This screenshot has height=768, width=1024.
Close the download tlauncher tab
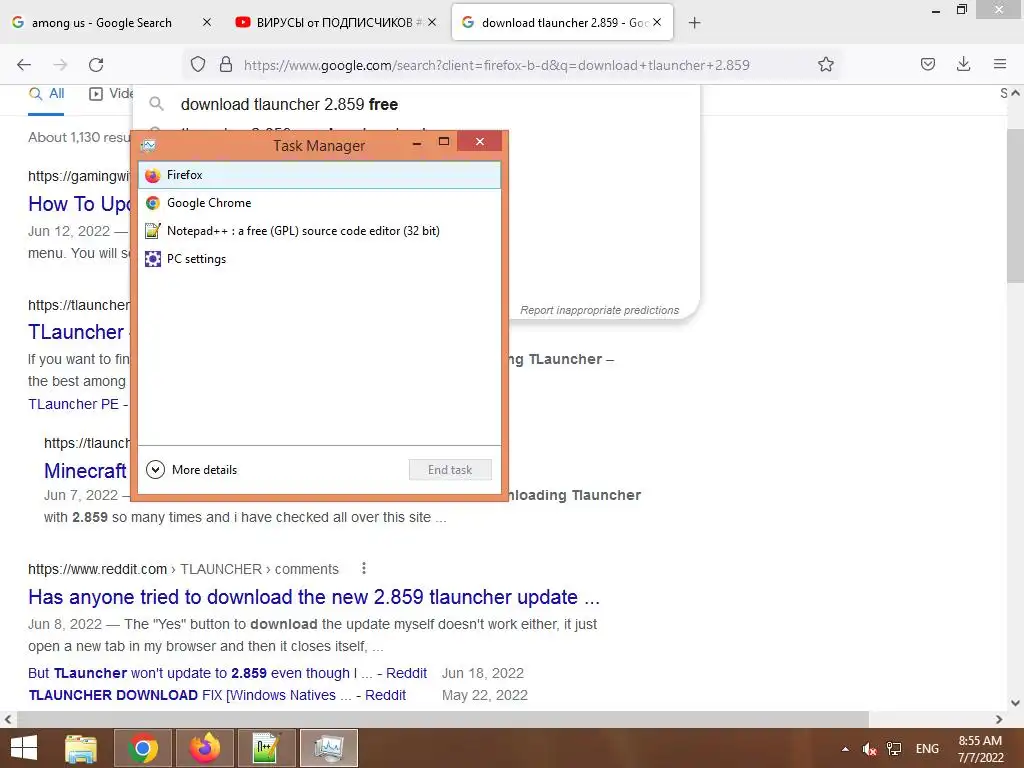coord(657,22)
